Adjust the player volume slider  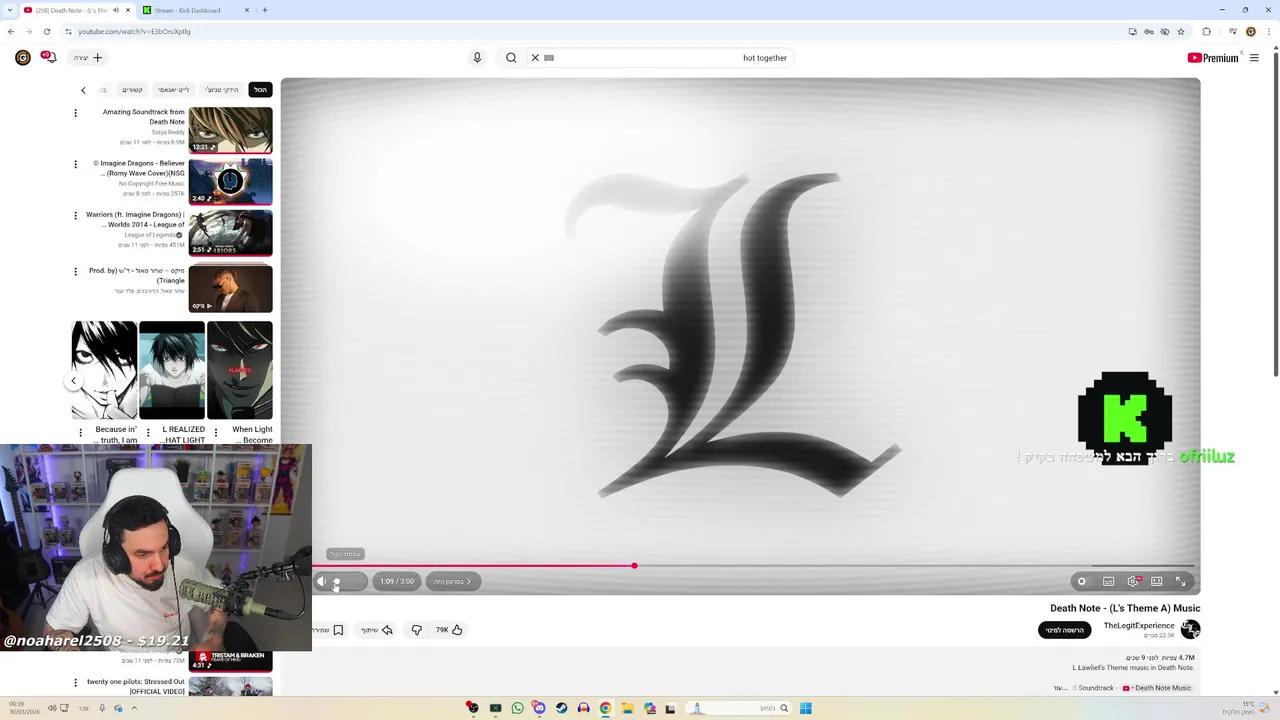coord(348,581)
